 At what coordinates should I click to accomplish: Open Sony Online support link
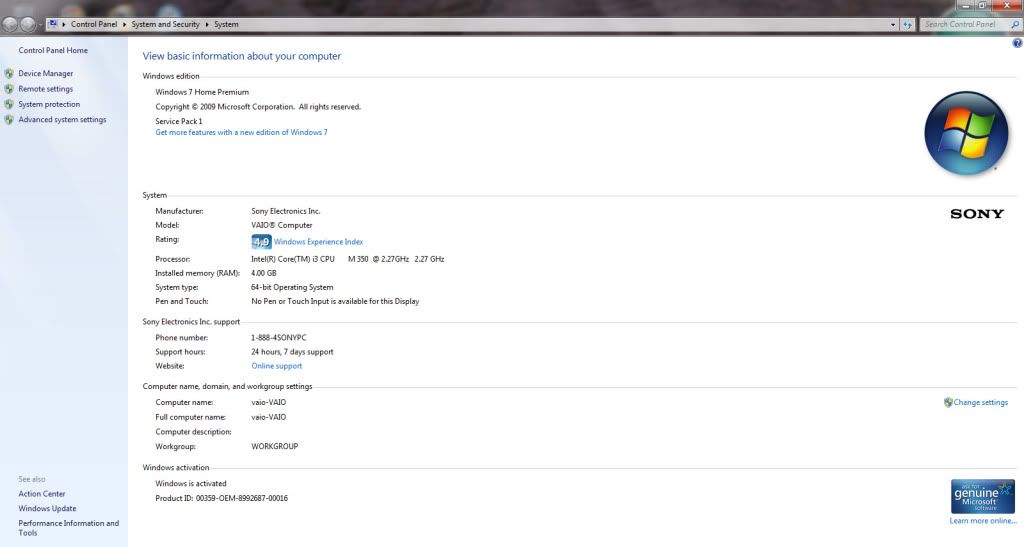tap(277, 366)
